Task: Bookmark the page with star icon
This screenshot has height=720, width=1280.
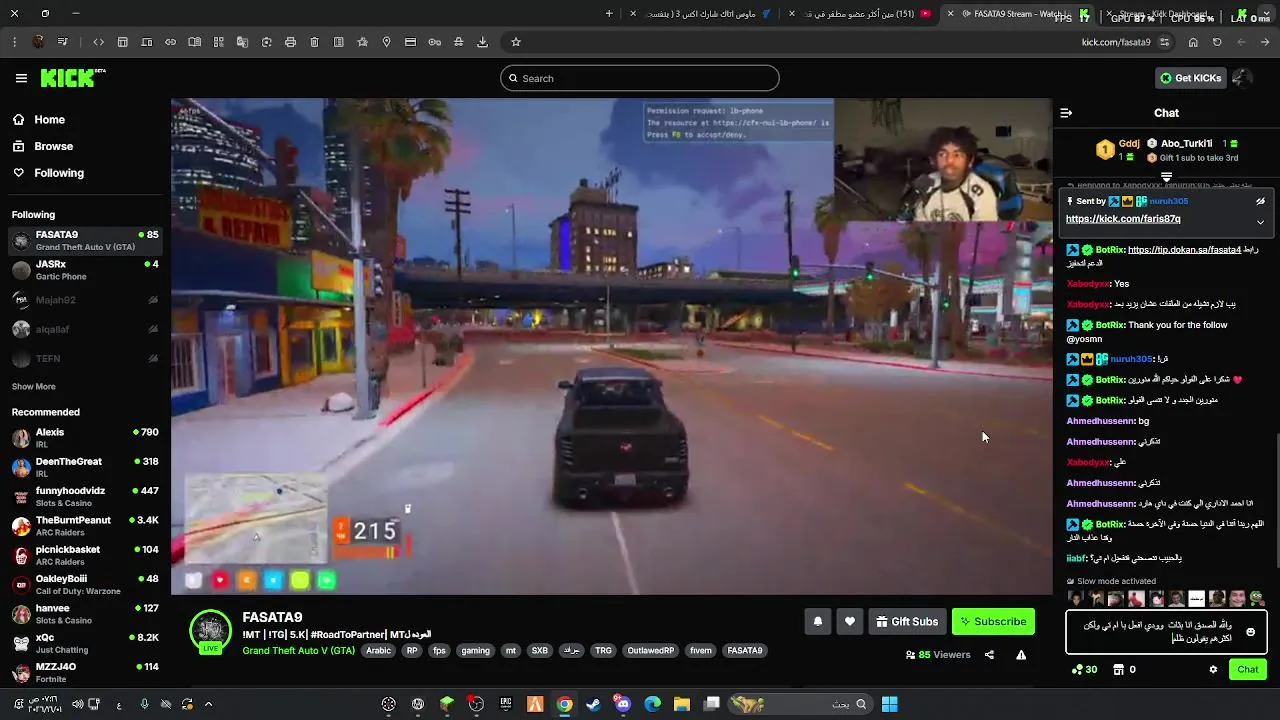Action: (x=516, y=42)
